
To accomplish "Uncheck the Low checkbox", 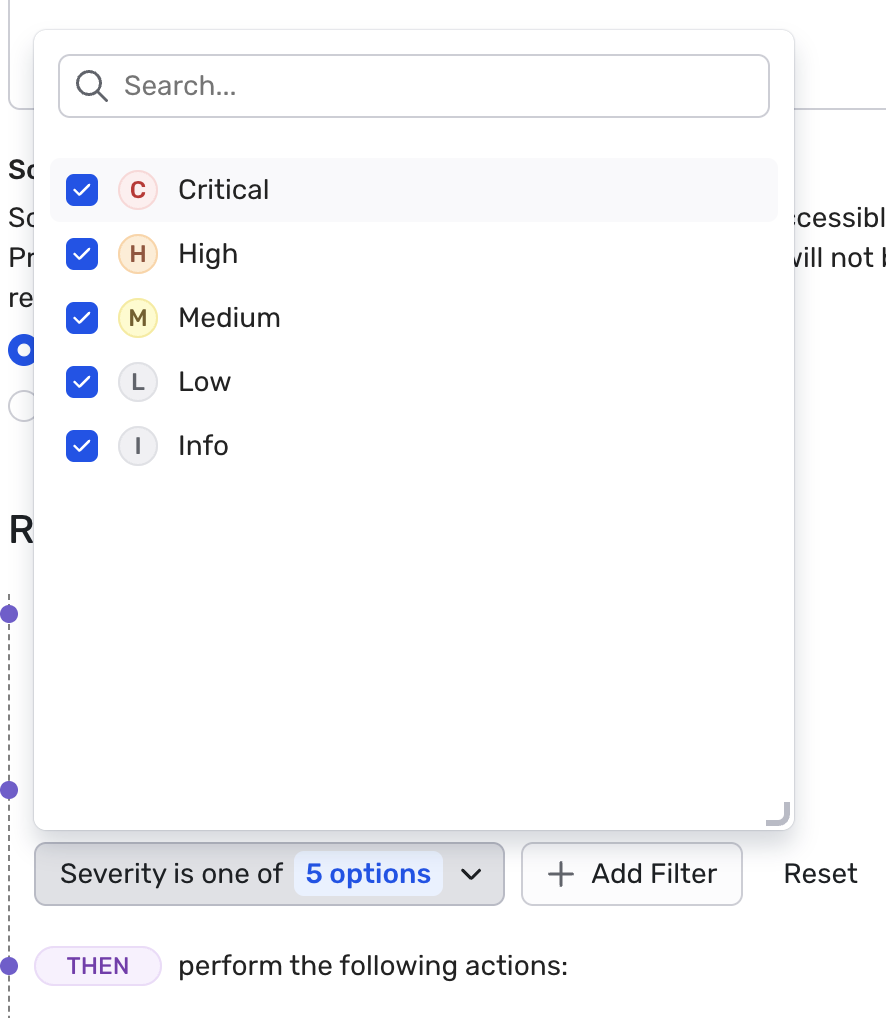I will coord(82,382).
